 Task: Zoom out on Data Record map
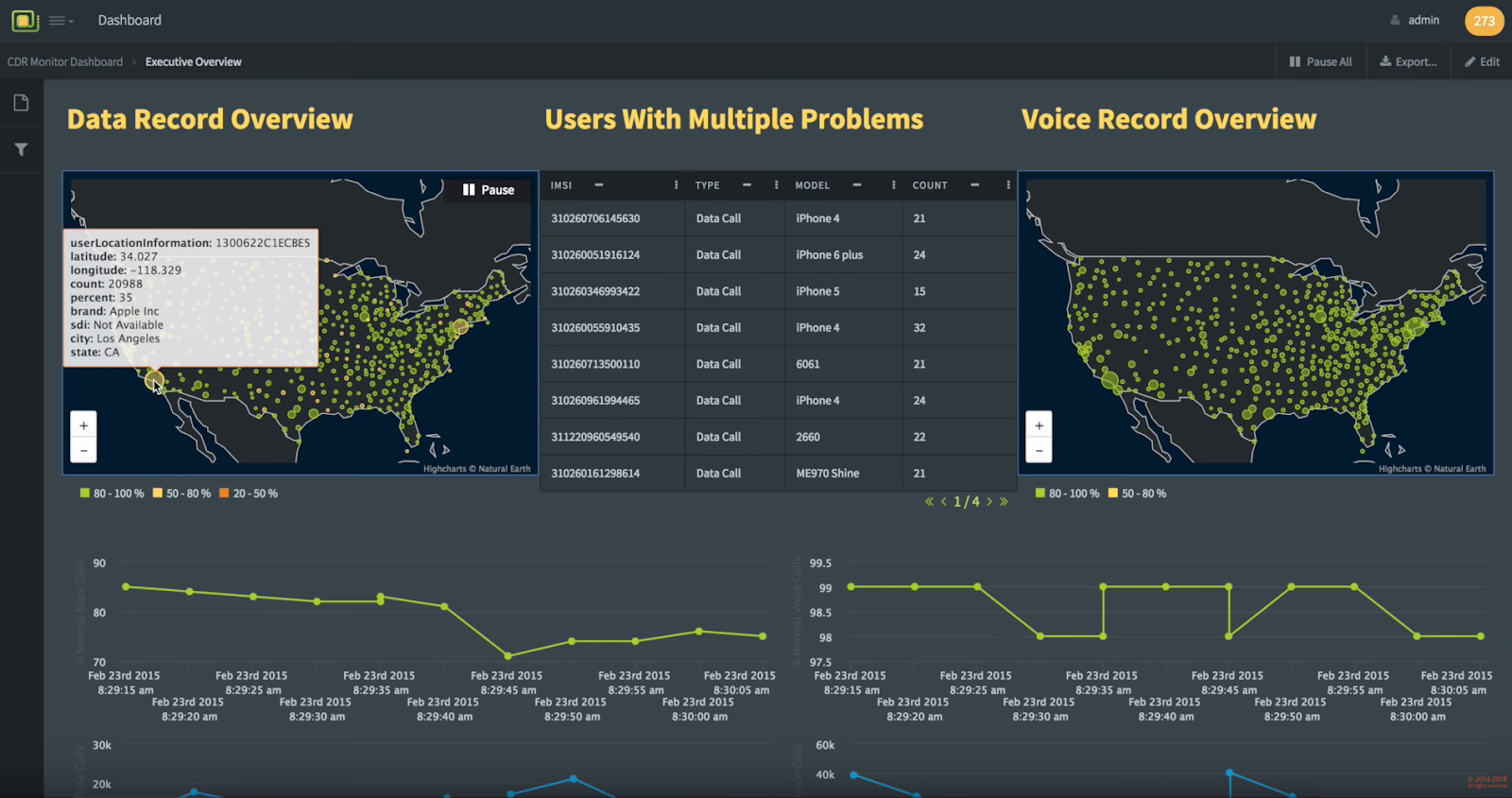coord(84,451)
